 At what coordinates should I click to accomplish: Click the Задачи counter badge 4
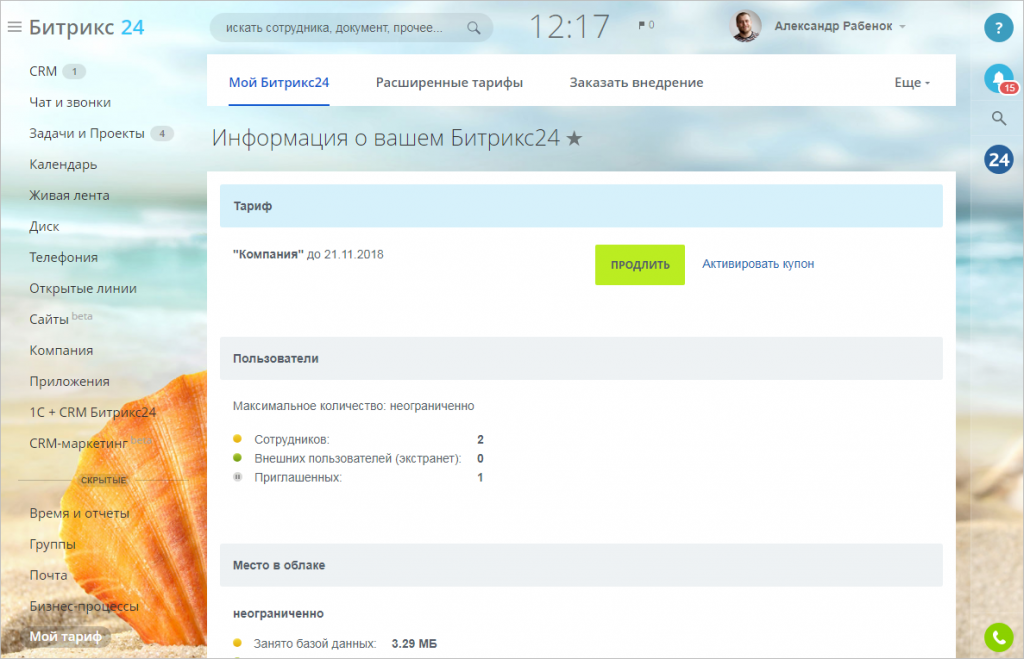(x=162, y=133)
